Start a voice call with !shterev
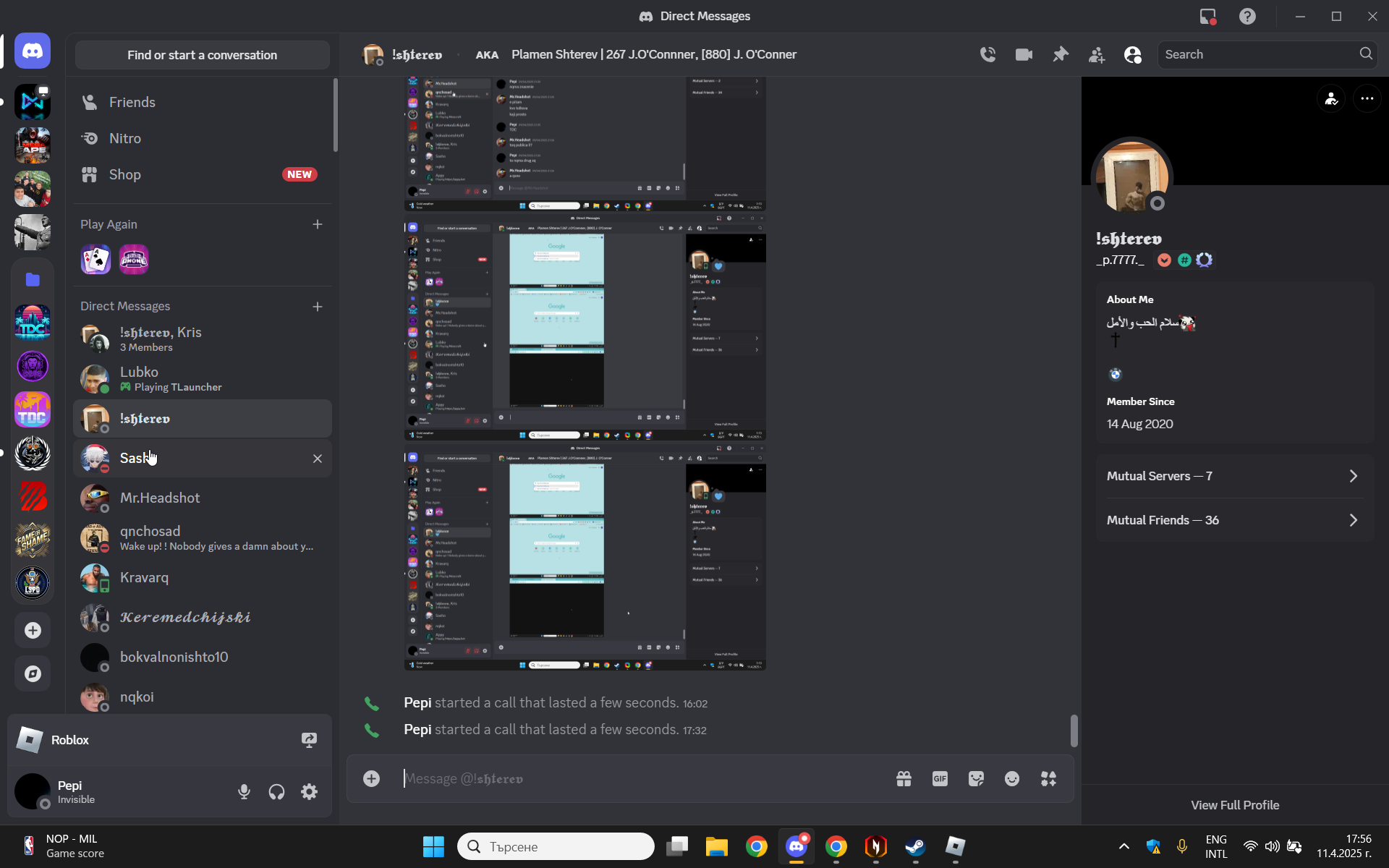 [x=987, y=54]
